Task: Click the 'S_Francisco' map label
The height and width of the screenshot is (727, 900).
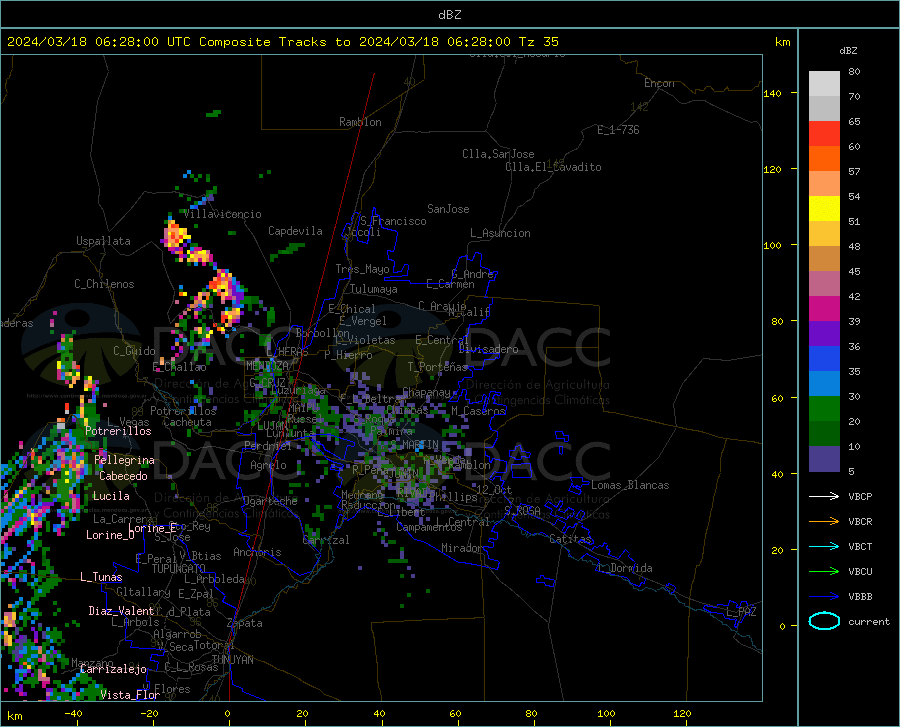Action: [393, 221]
